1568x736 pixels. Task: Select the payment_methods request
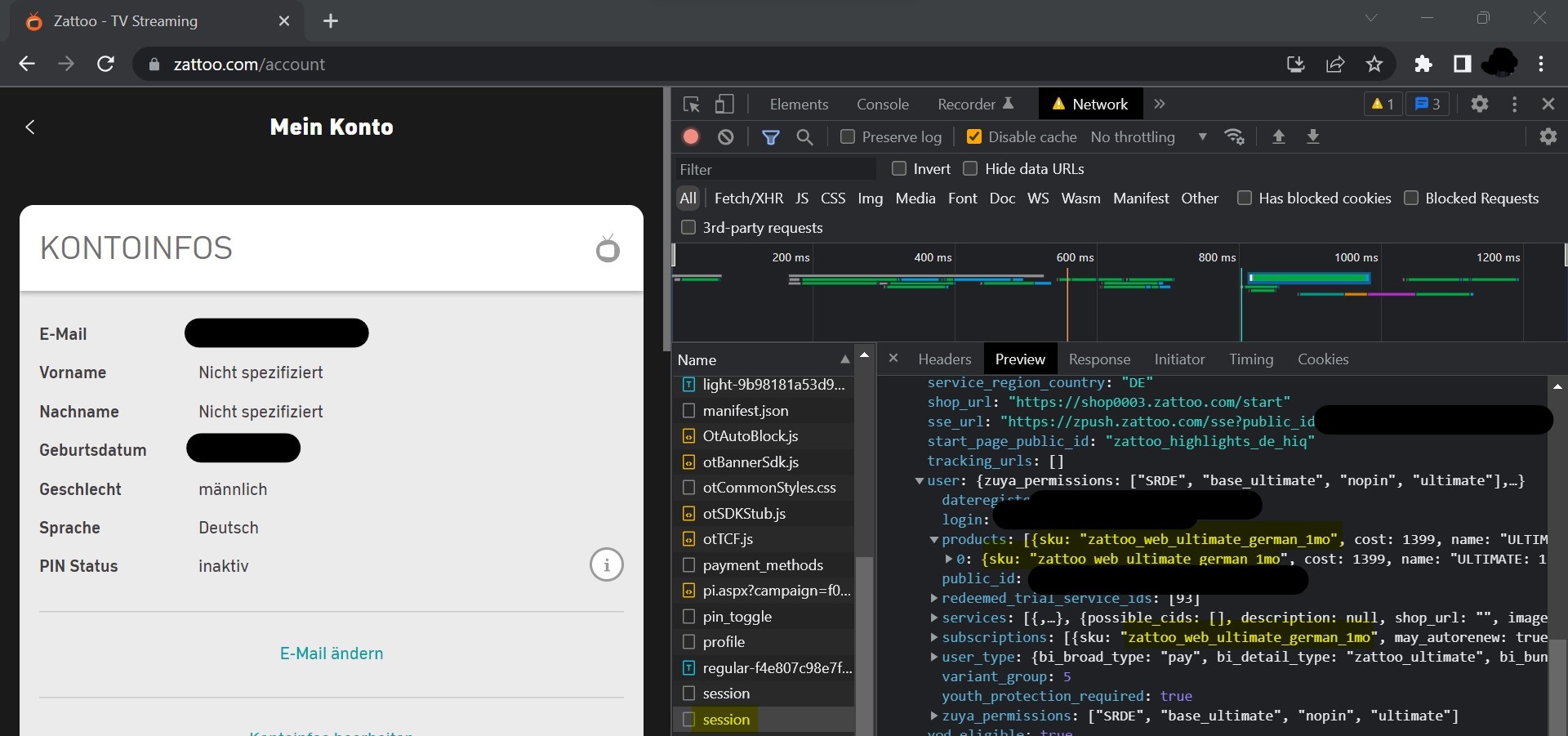coord(763,564)
